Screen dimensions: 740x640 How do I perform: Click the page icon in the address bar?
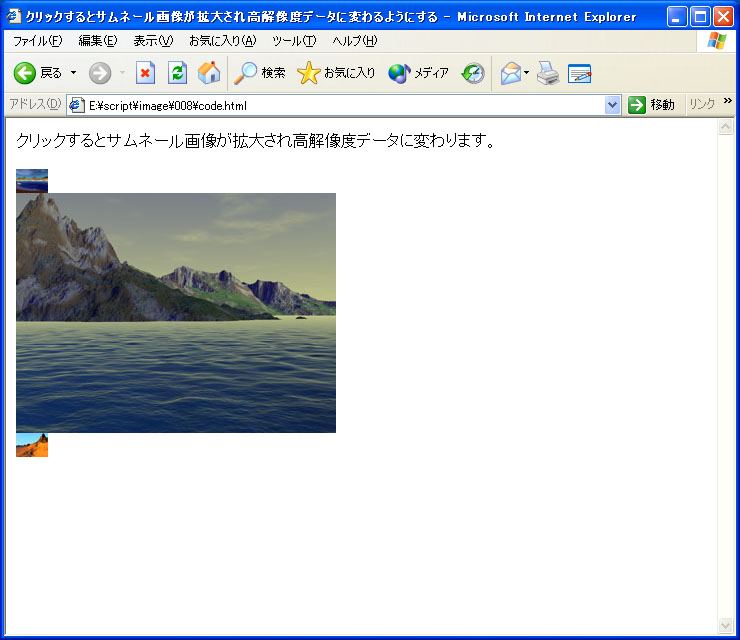click(77, 105)
